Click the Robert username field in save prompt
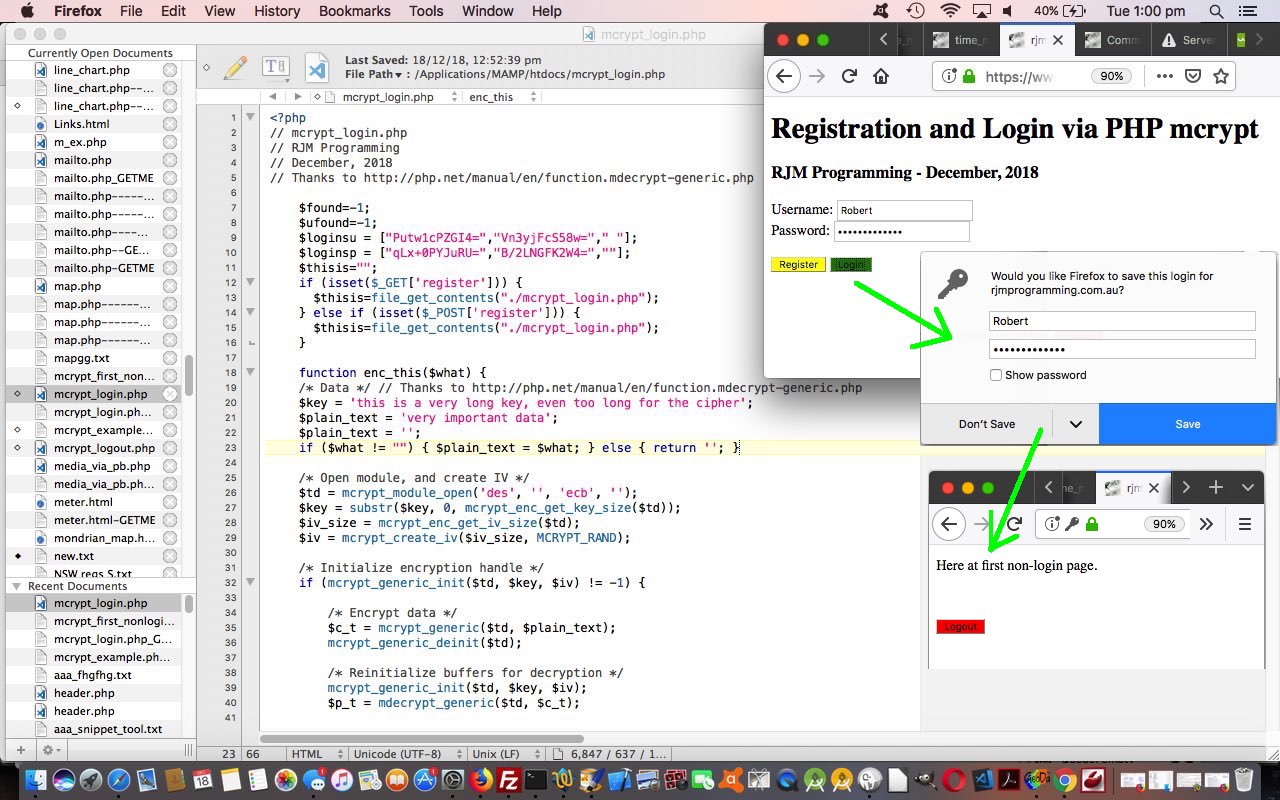1280x800 pixels. 1122,321
